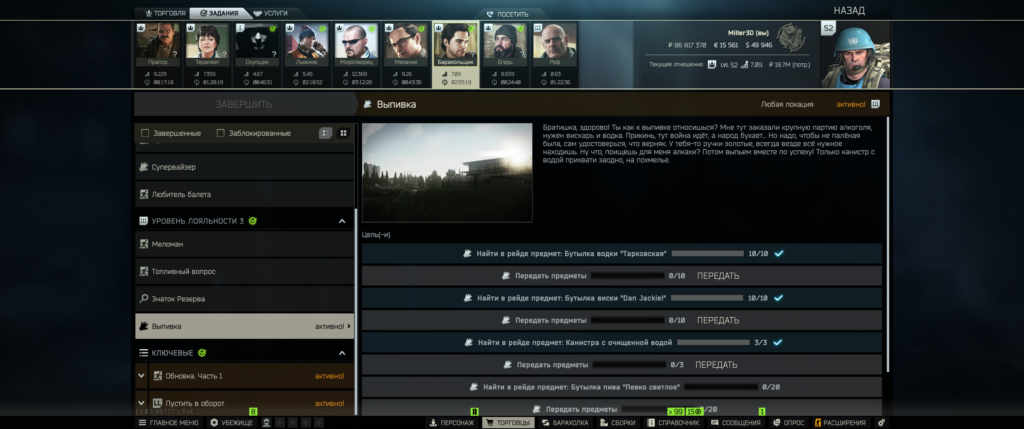
Task: Open the ЗАДАНИЯ tab
Action: coord(219,13)
